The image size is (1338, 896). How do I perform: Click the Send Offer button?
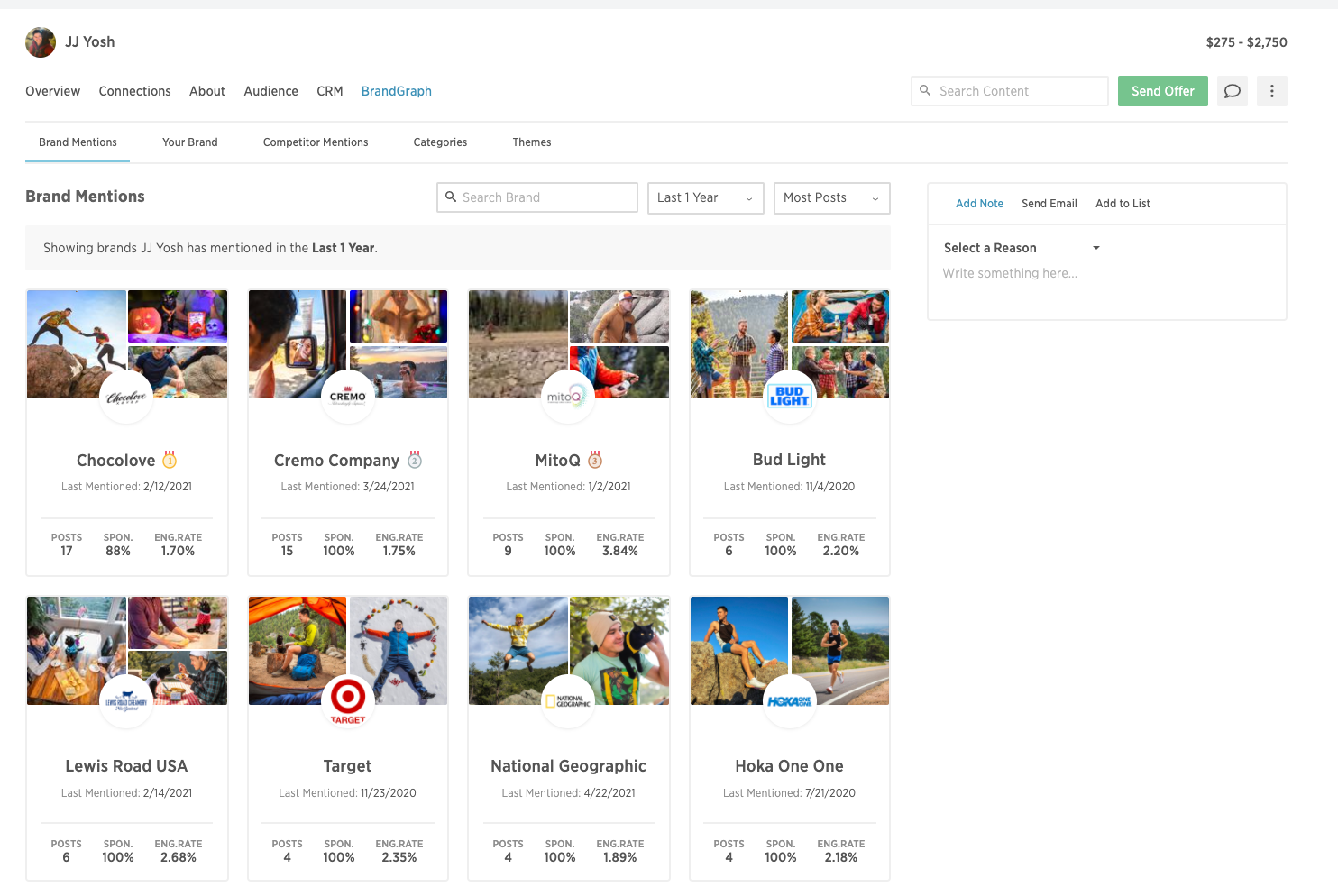(x=1163, y=91)
